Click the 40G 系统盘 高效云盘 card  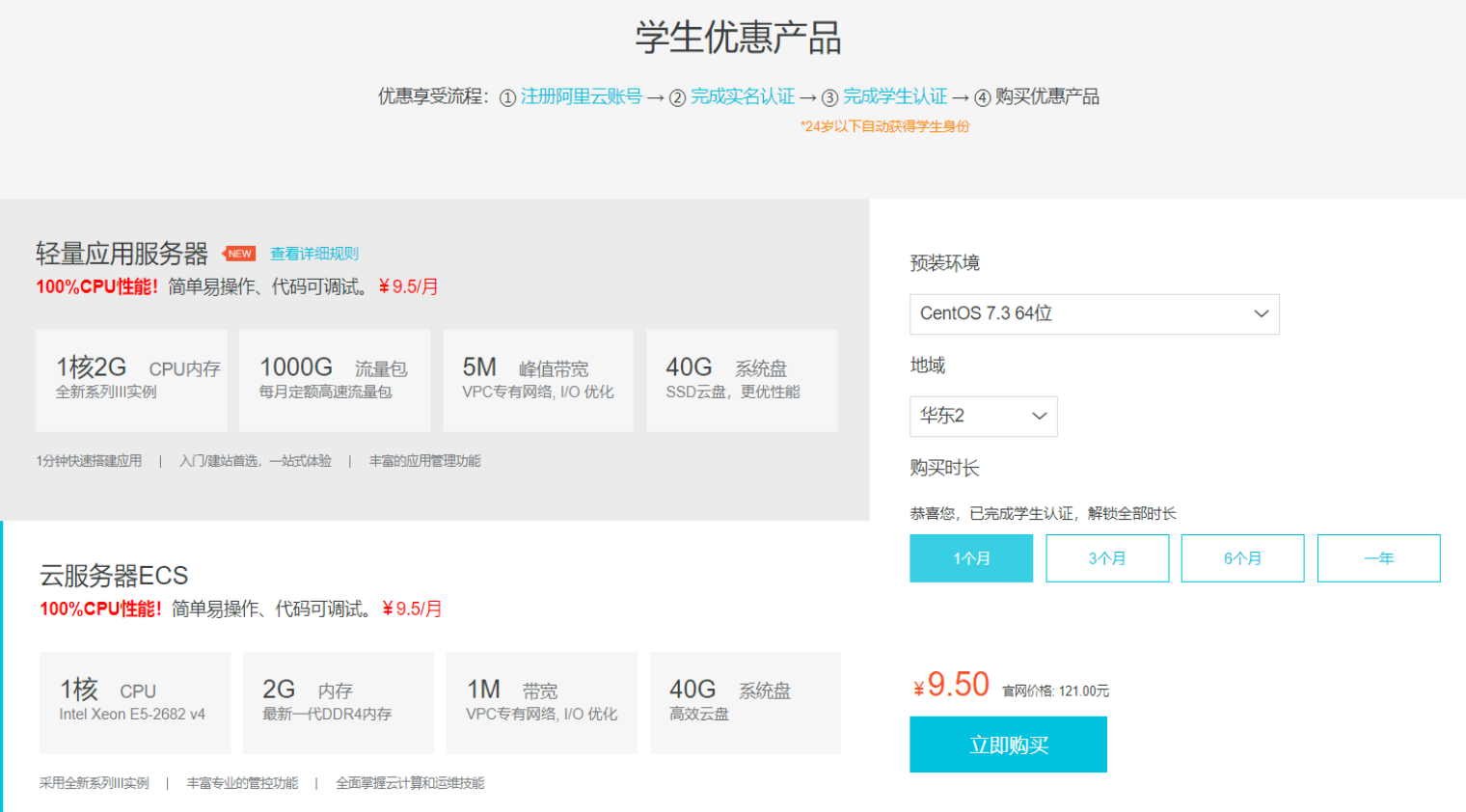746,703
